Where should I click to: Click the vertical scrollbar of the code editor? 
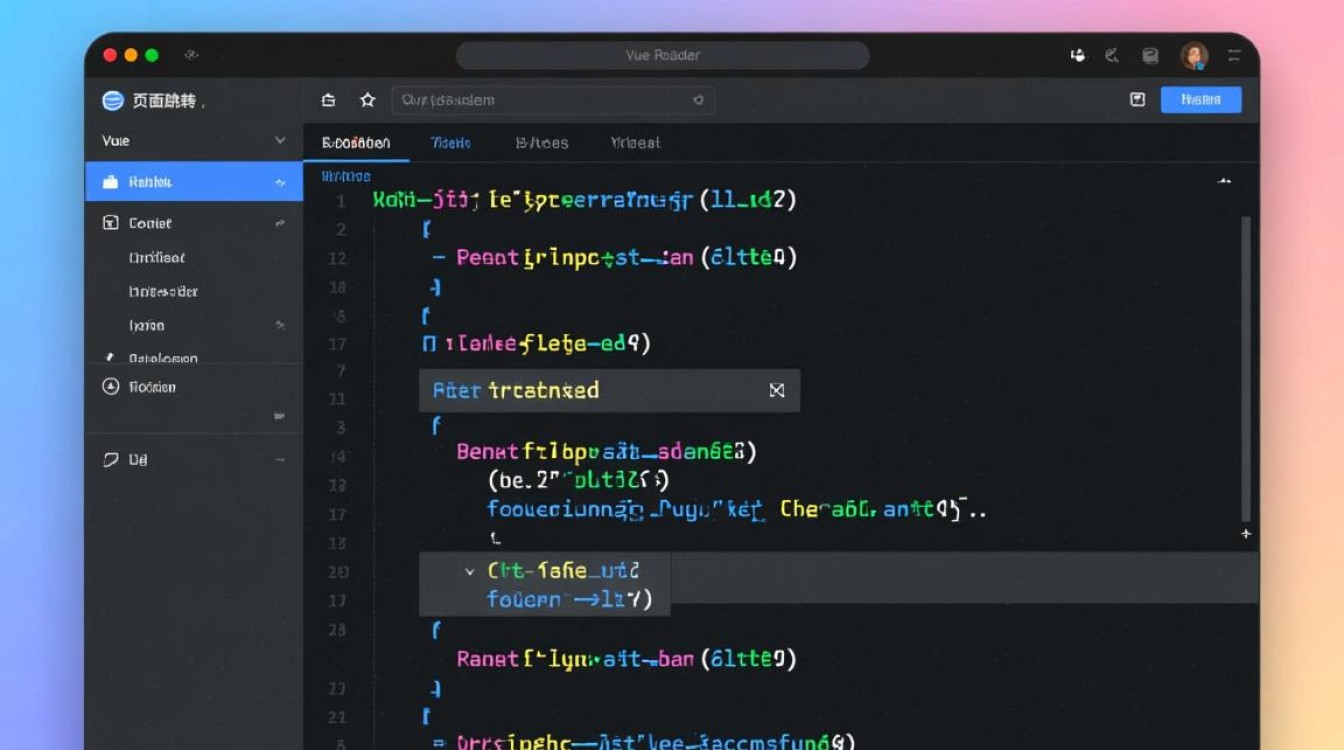[x=1246, y=369]
